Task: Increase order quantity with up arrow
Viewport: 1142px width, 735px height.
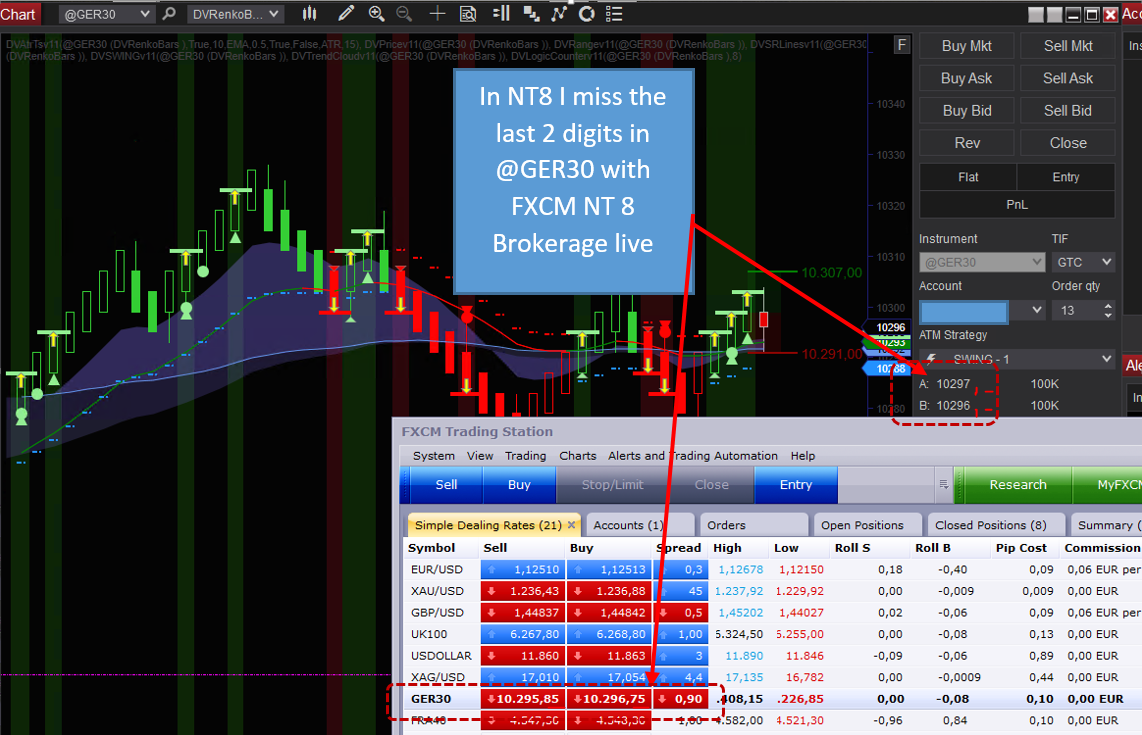Action: tap(1108, 306)
